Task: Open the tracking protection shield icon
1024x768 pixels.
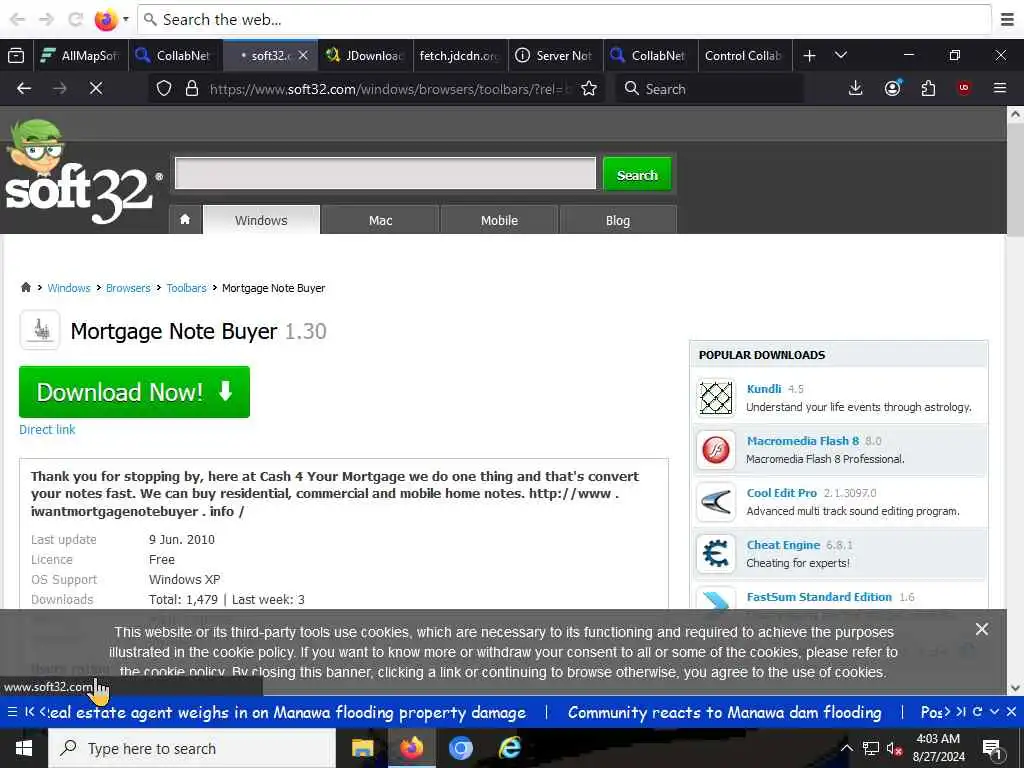Action: click(164, 88)
